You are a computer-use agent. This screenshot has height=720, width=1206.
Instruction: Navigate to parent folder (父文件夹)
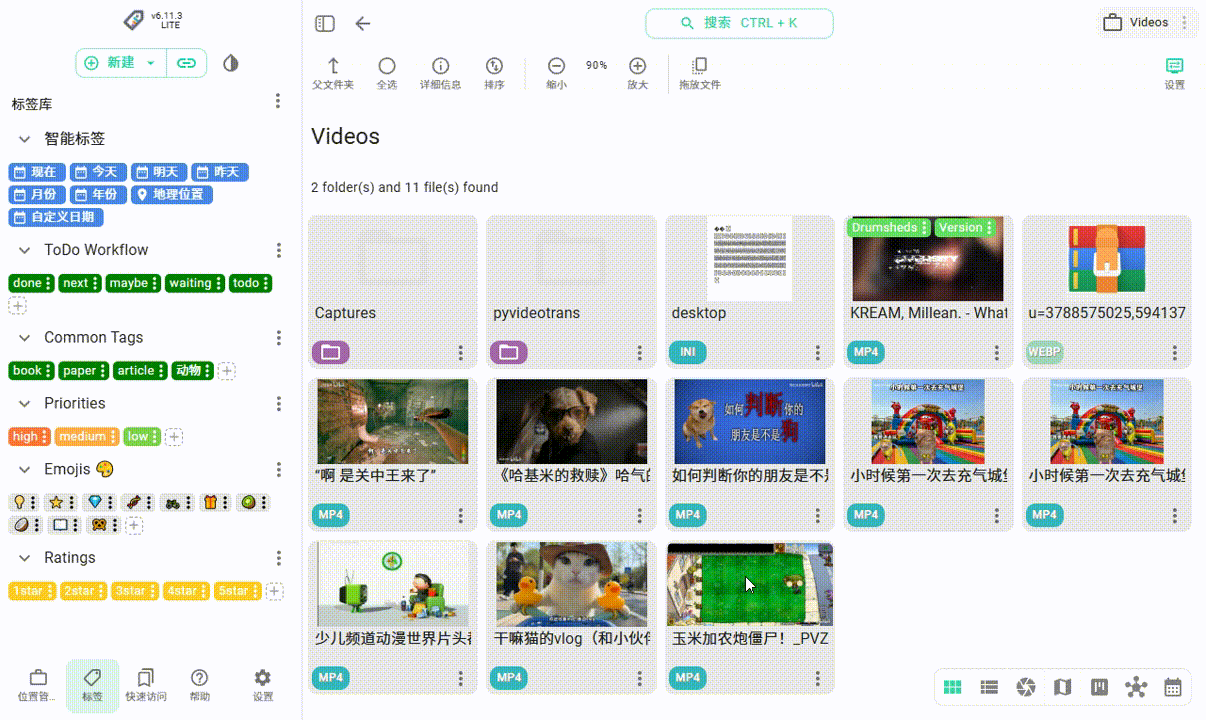[333, 74]
